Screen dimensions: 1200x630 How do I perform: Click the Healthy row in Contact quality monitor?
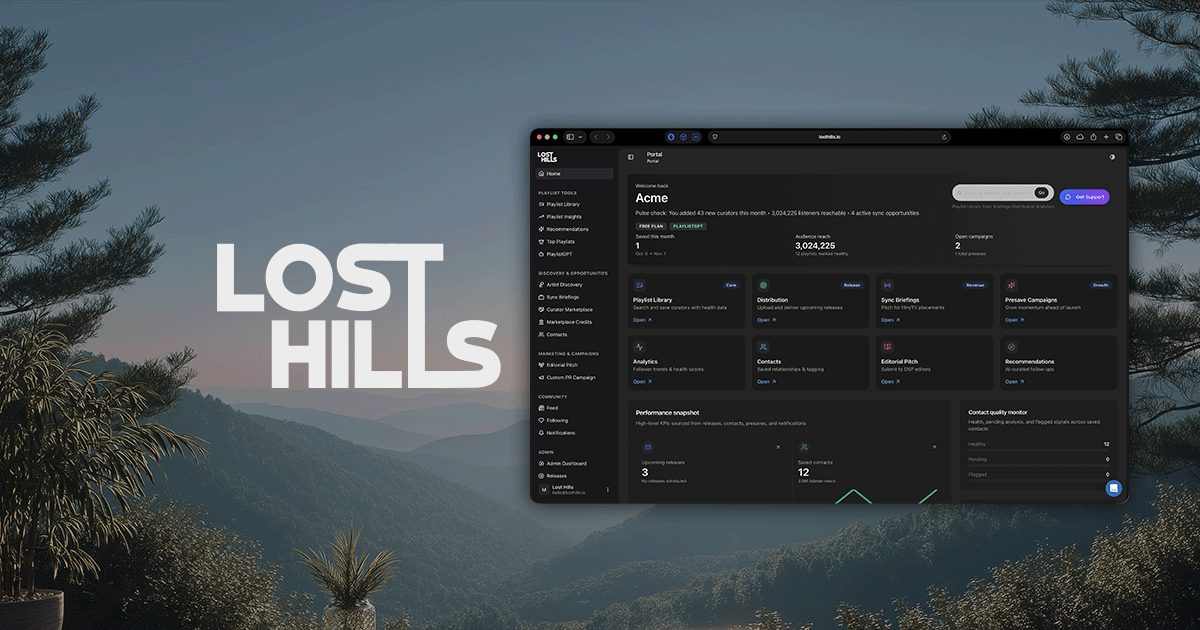[1038, 444]
